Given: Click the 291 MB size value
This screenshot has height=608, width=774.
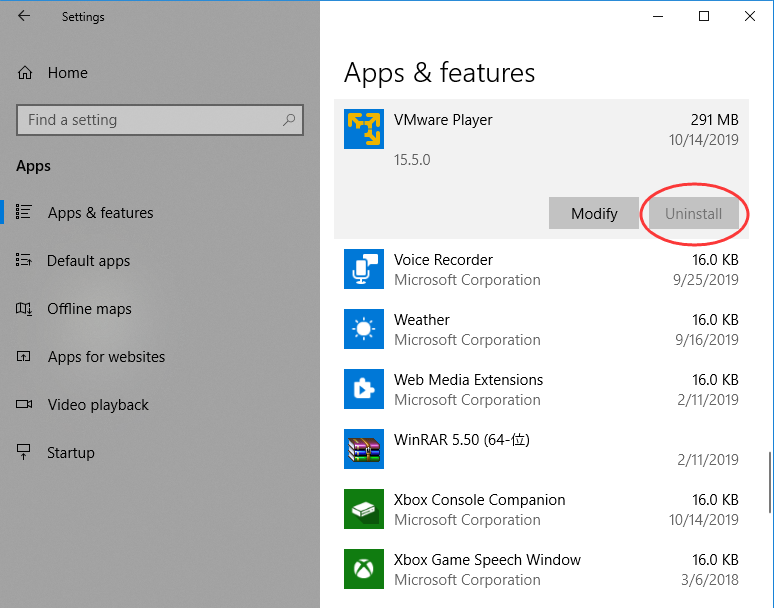Looking at the screenshot, I should pyautogui.click(x=714, y=120).
